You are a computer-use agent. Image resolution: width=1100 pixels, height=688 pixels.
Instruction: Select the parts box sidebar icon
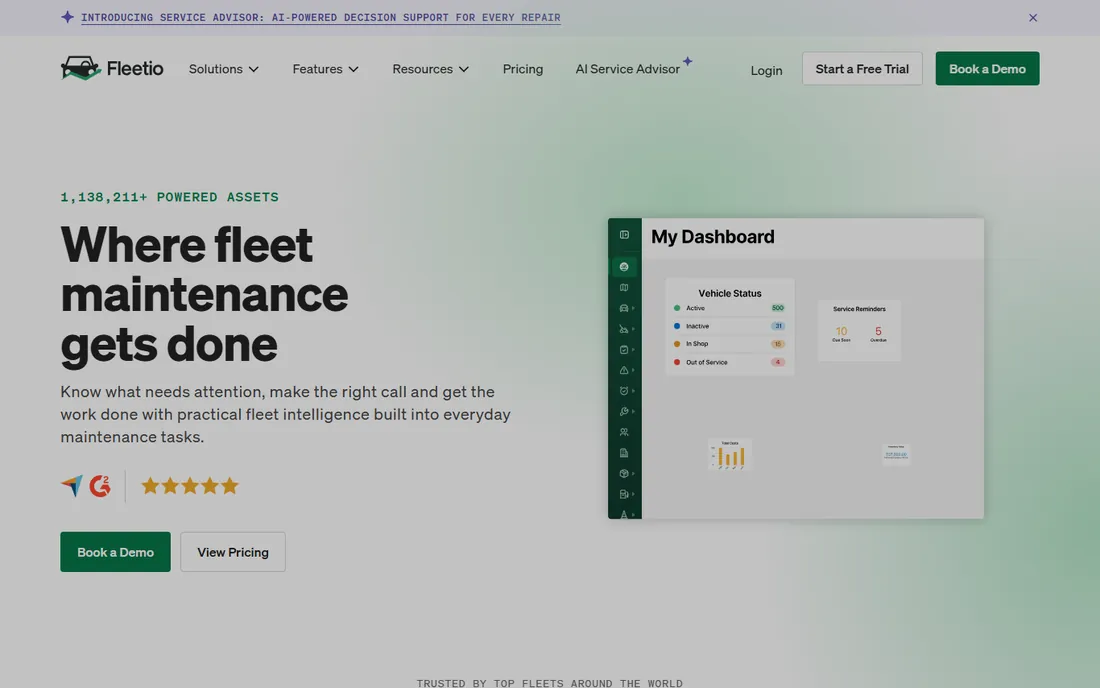pyautogui.click(x=624, y=473)
